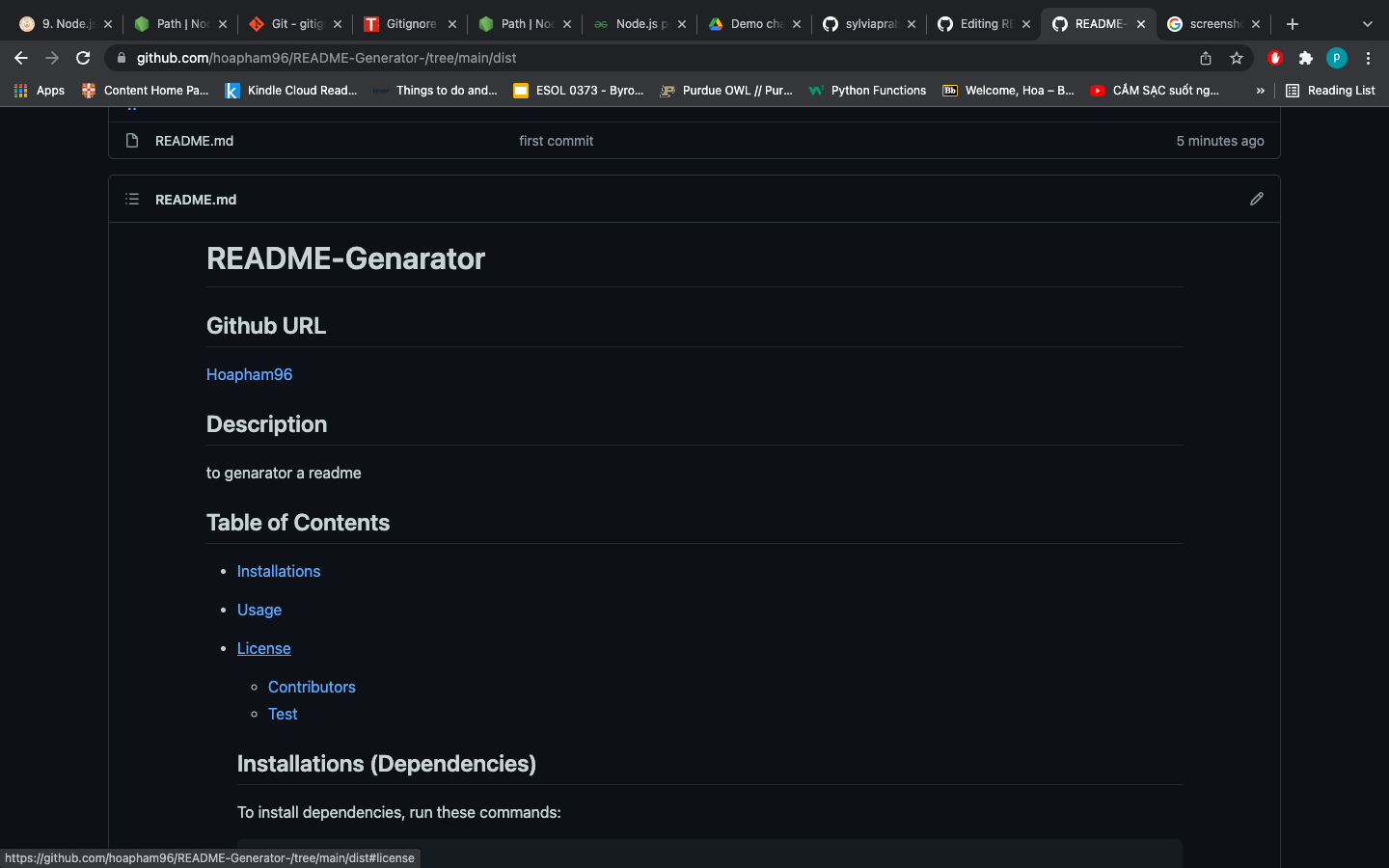
Task: Reload the page with the refresh icon
Action: (x=83, y=58)
